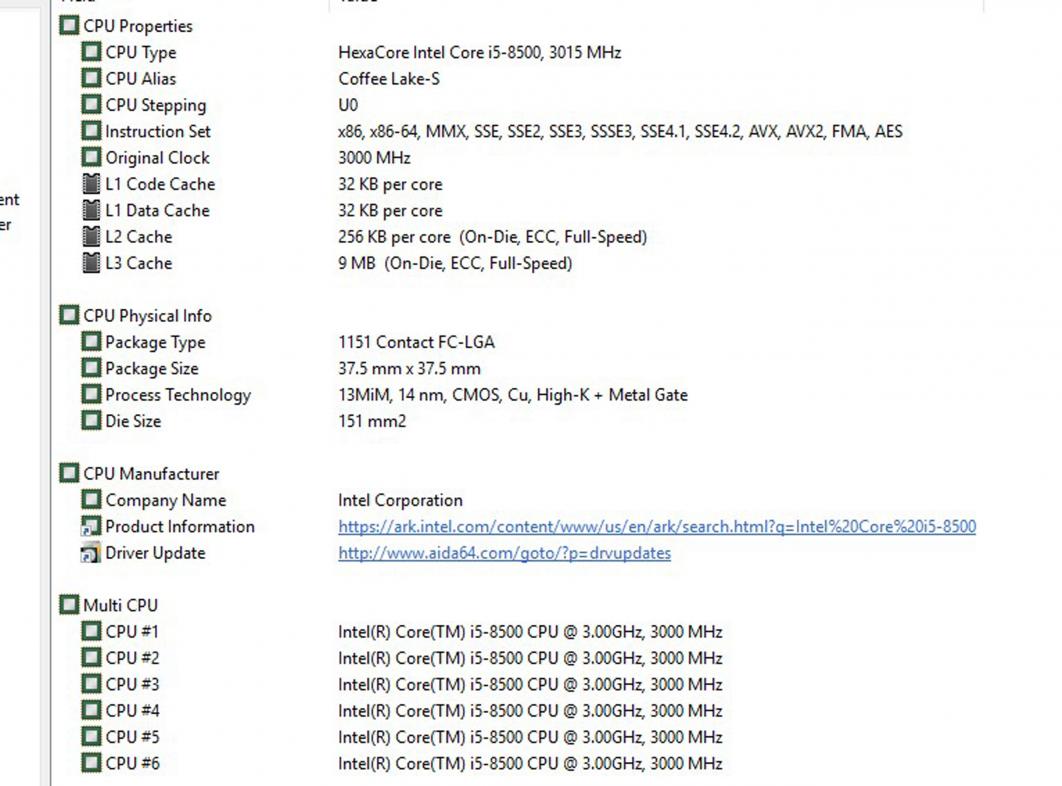The image size is (1062, 786).
Task: Select the CPU #3 label text
Action: (132, 684)
